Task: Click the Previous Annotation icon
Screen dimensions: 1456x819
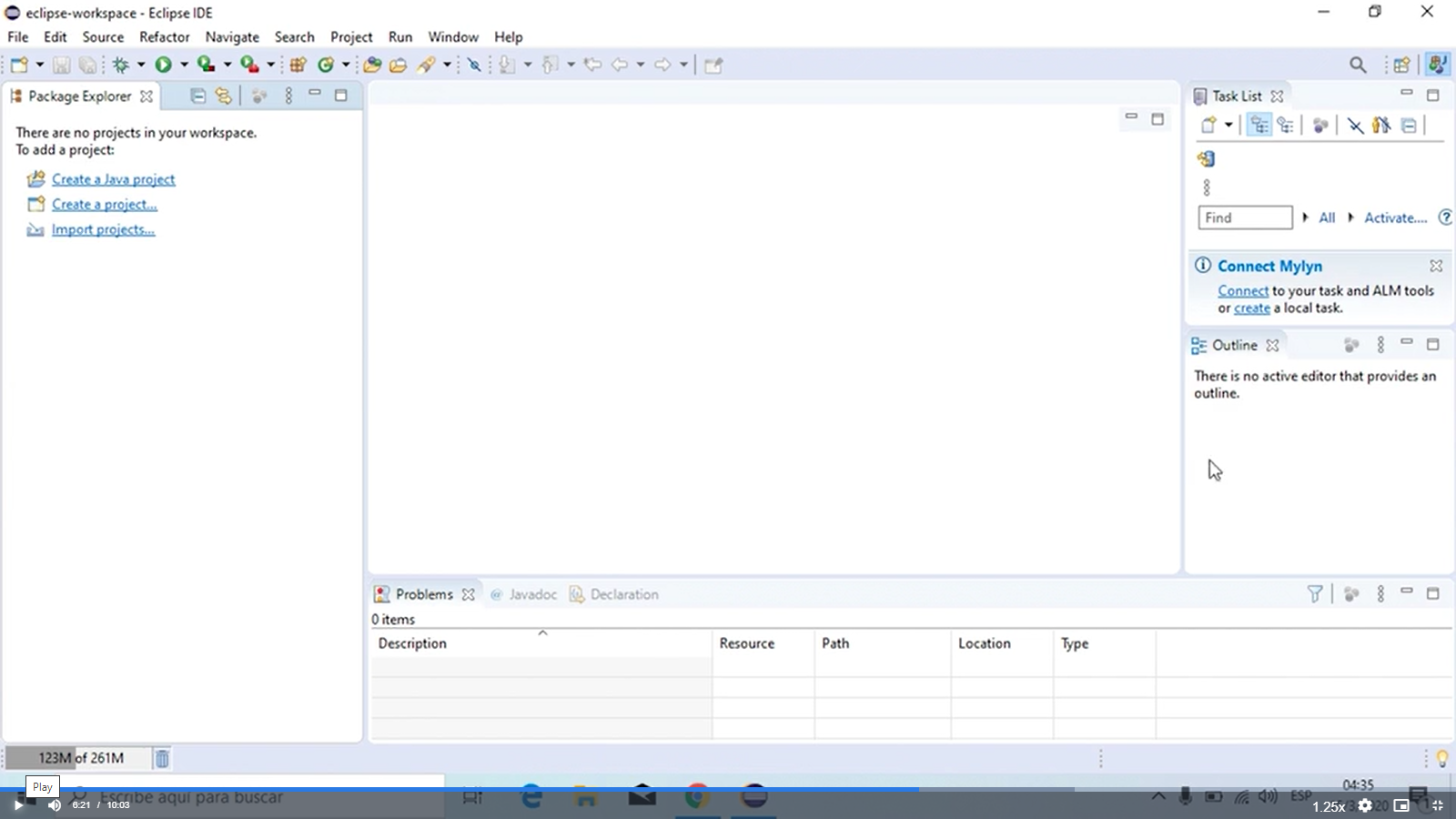Action: click(550, 65)
